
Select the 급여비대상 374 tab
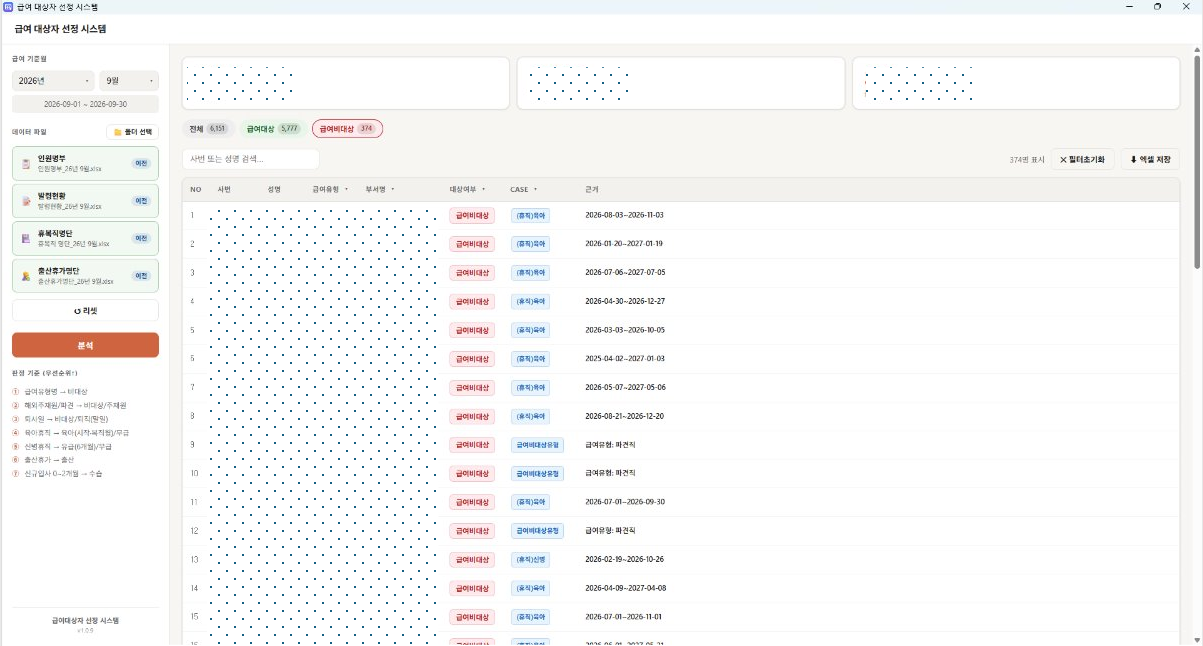[347, 129]
